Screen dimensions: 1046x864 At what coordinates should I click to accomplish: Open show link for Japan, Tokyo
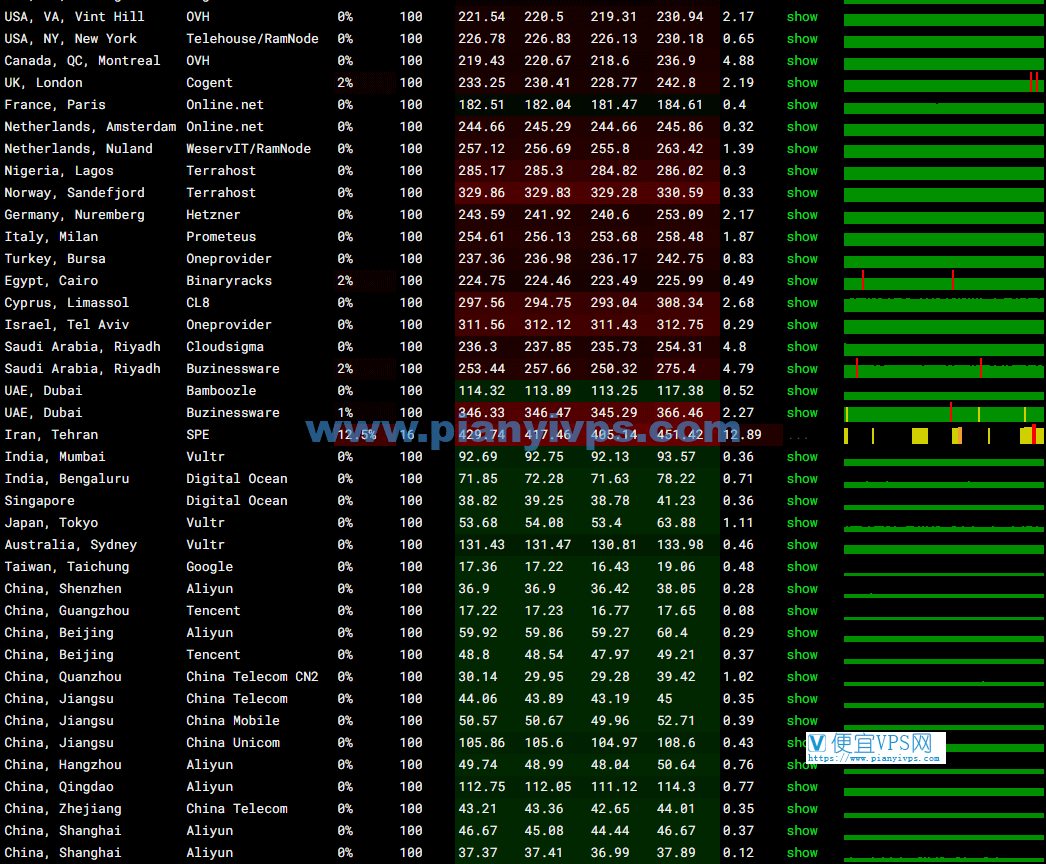(802, 523)
